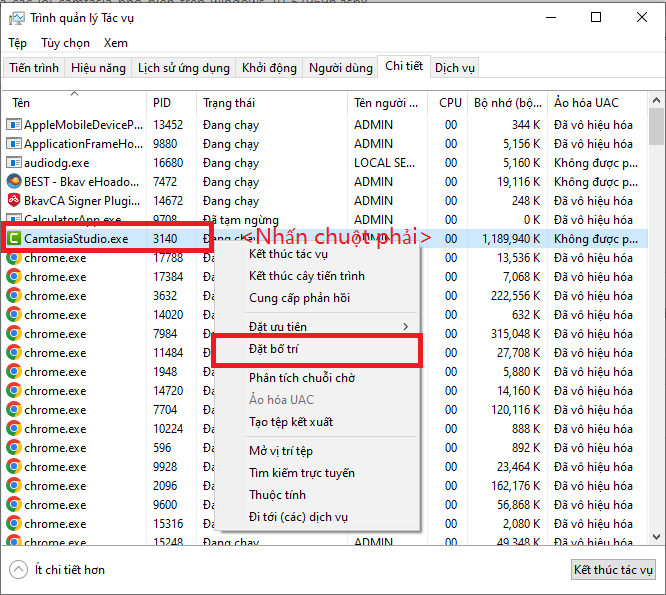Choose Tìm kiếm trực tuyến
This screenshot has height=595, width=666.
(318, 473)
